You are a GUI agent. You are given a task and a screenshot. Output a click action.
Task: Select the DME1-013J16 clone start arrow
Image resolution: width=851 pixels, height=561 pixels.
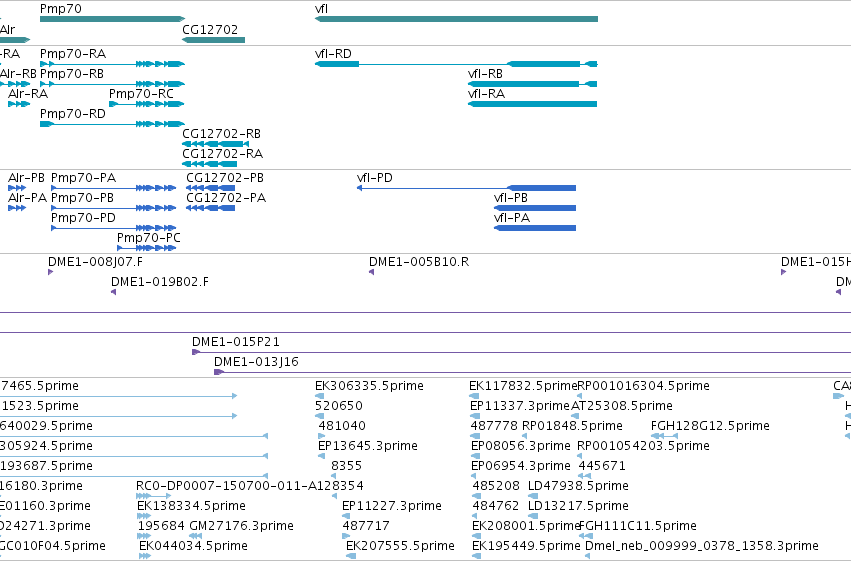[x=219, y=372]
